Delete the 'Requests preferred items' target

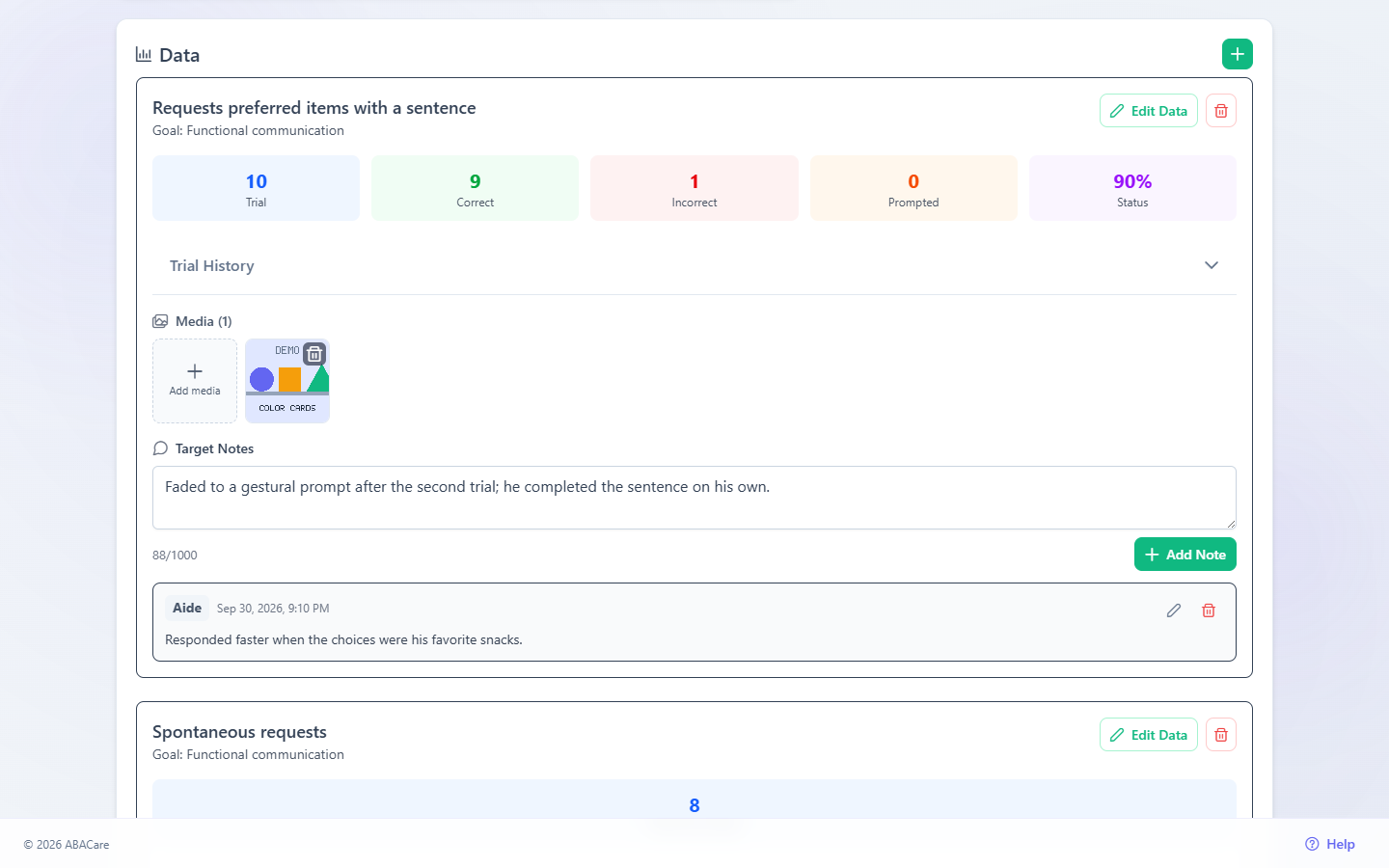point(1221,111)
